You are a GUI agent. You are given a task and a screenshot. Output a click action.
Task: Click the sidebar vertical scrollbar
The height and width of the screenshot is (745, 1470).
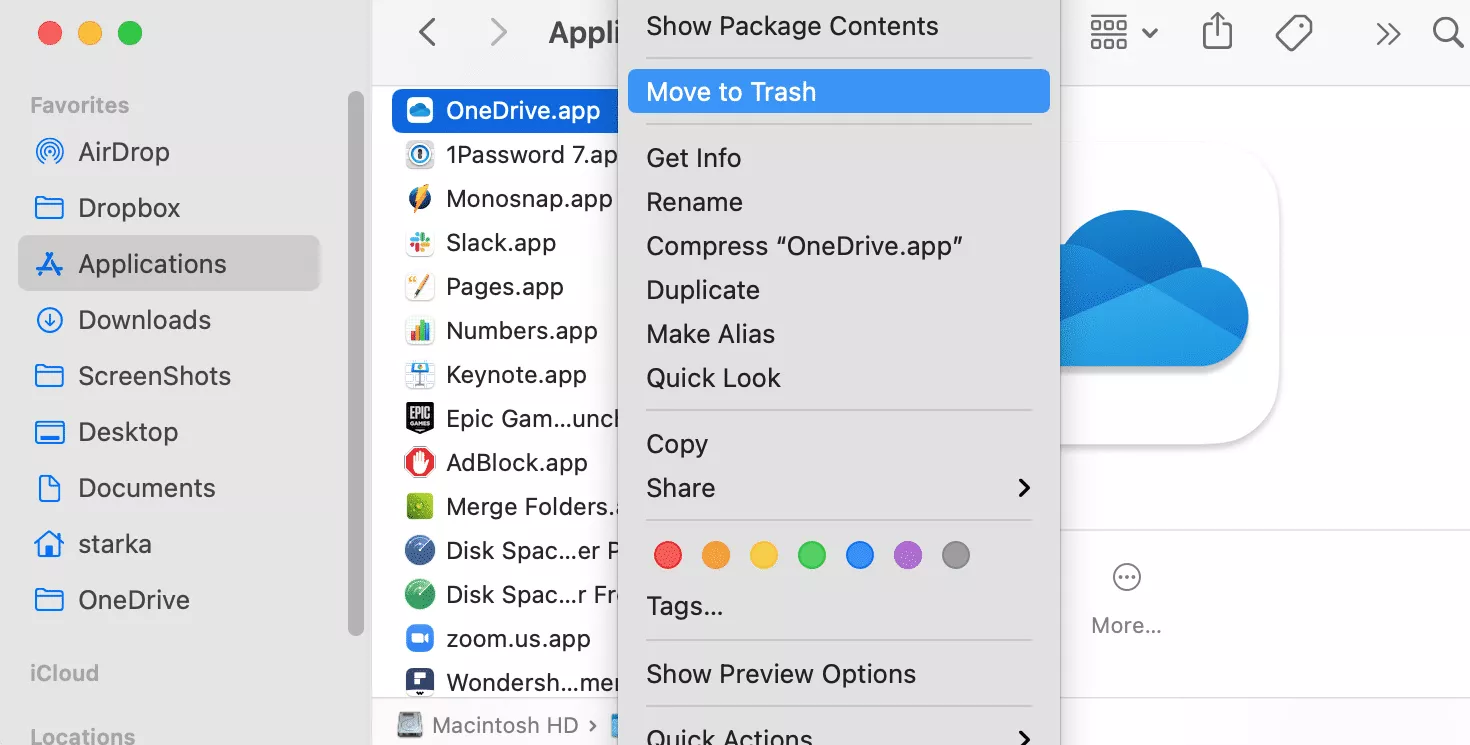click(355, 360)
